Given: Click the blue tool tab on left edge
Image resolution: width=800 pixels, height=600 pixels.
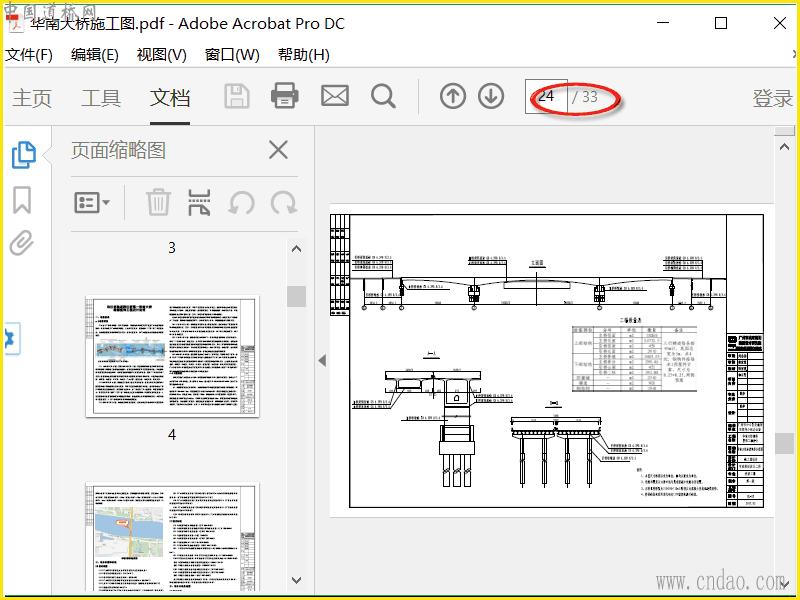Looking at the screenshot, I should coord(12,338).
